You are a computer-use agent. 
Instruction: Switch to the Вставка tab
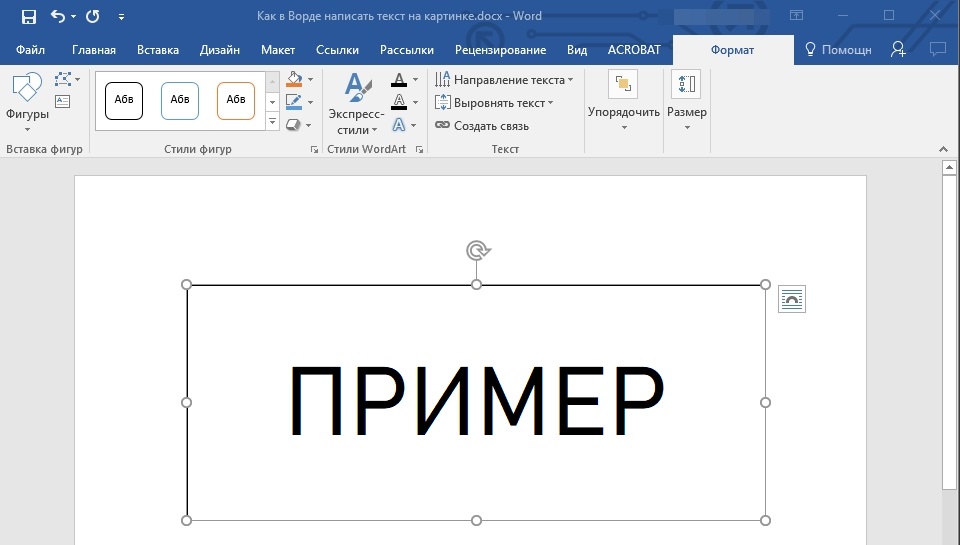click(x=158, y=50)
